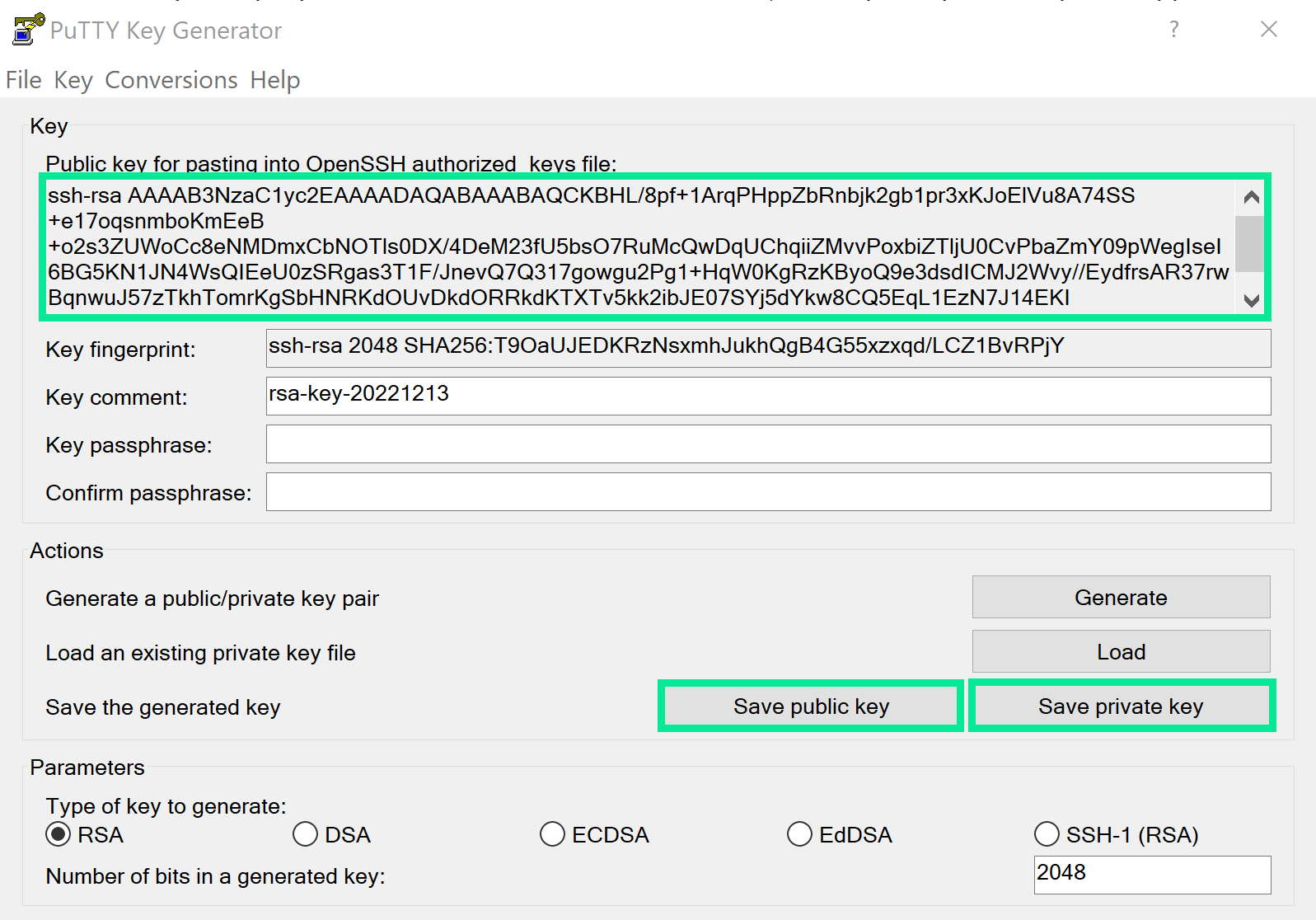This screenshot has width=1316, height=920.
Task: Click the 'Key fingerprint:' label
Action: click(x=120, y=350)
